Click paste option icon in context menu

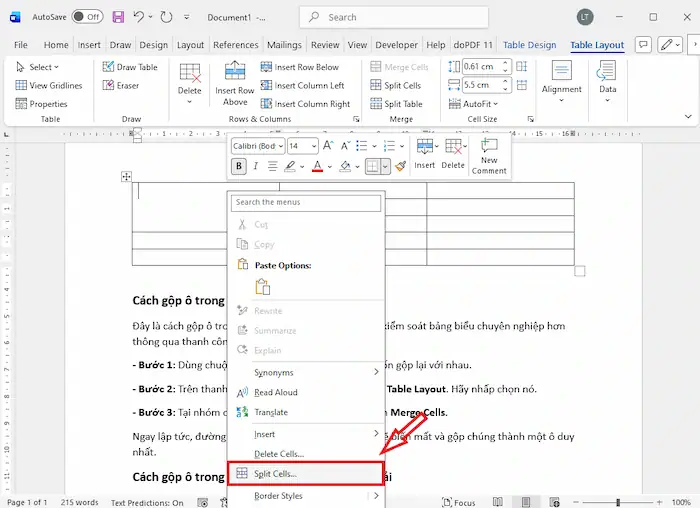point(262,287)
